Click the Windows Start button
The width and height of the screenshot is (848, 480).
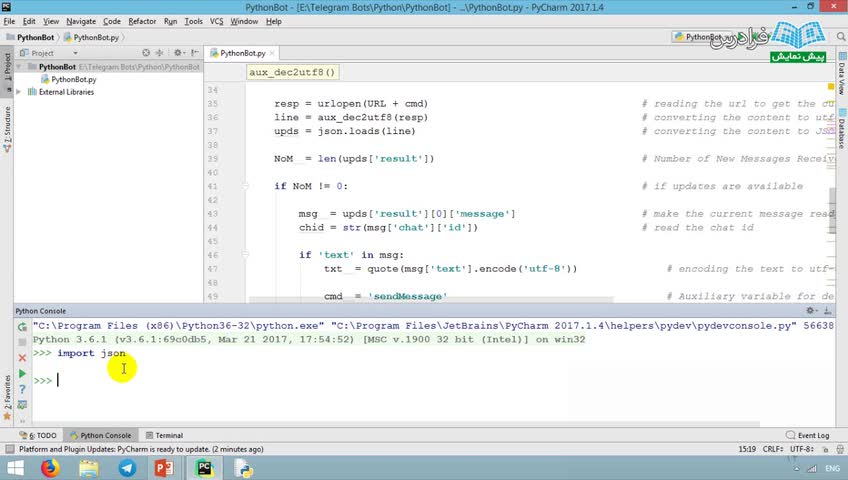click(15, 468)
